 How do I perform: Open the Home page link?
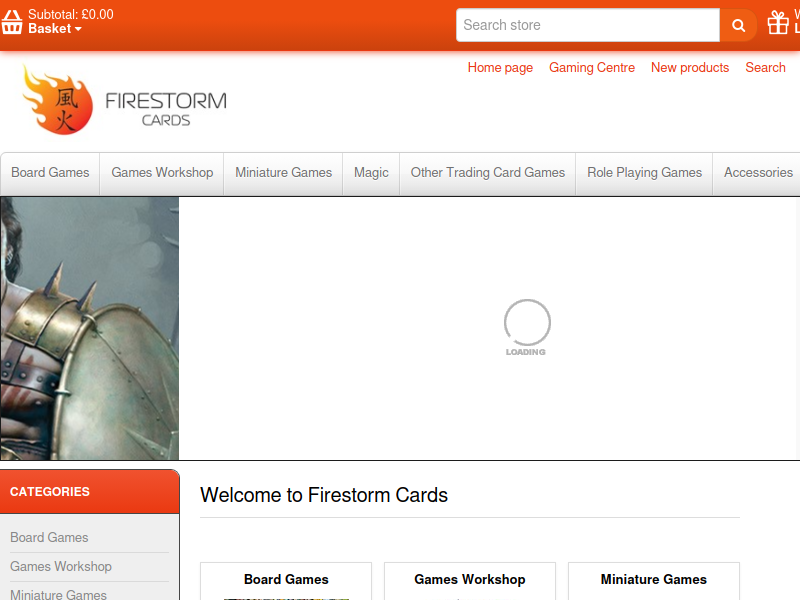pyautogui.click(x=500, y=67)
